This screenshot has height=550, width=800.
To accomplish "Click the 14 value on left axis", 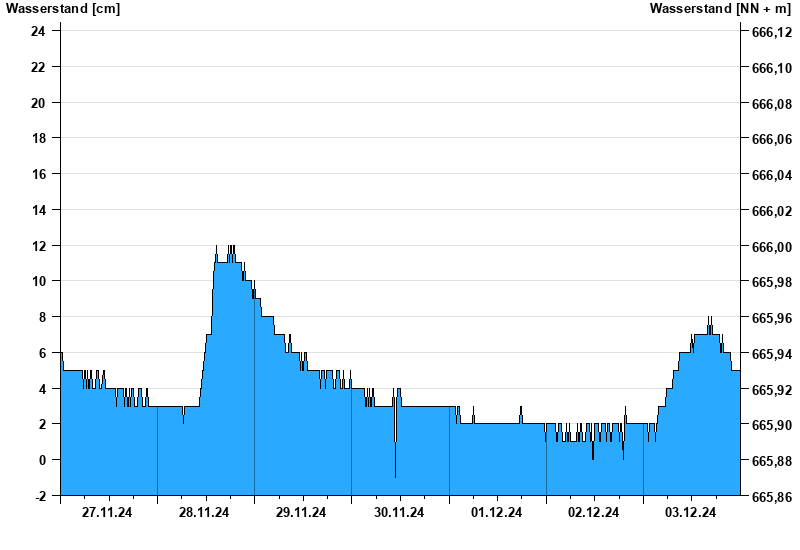I will tap(38, 210).
